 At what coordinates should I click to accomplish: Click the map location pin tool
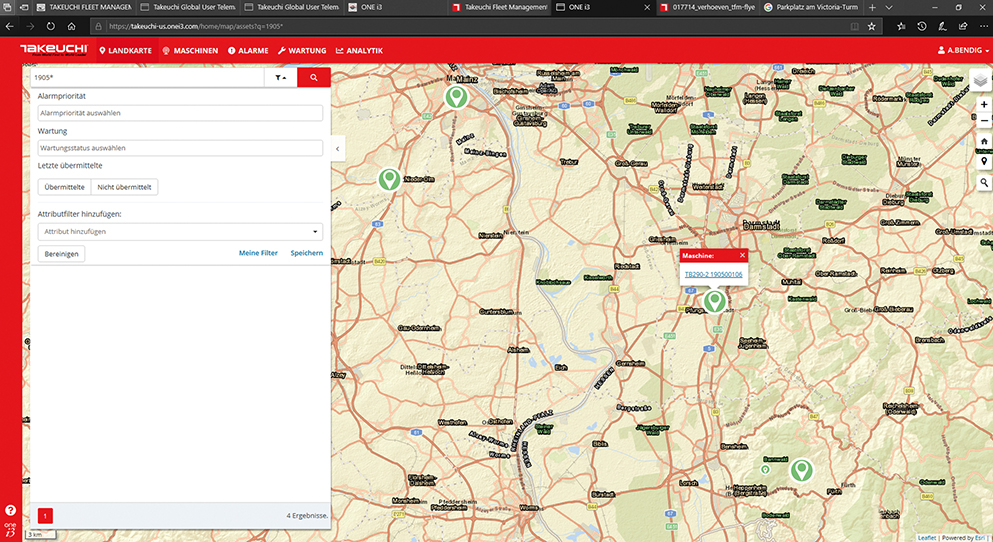[984, 162]
